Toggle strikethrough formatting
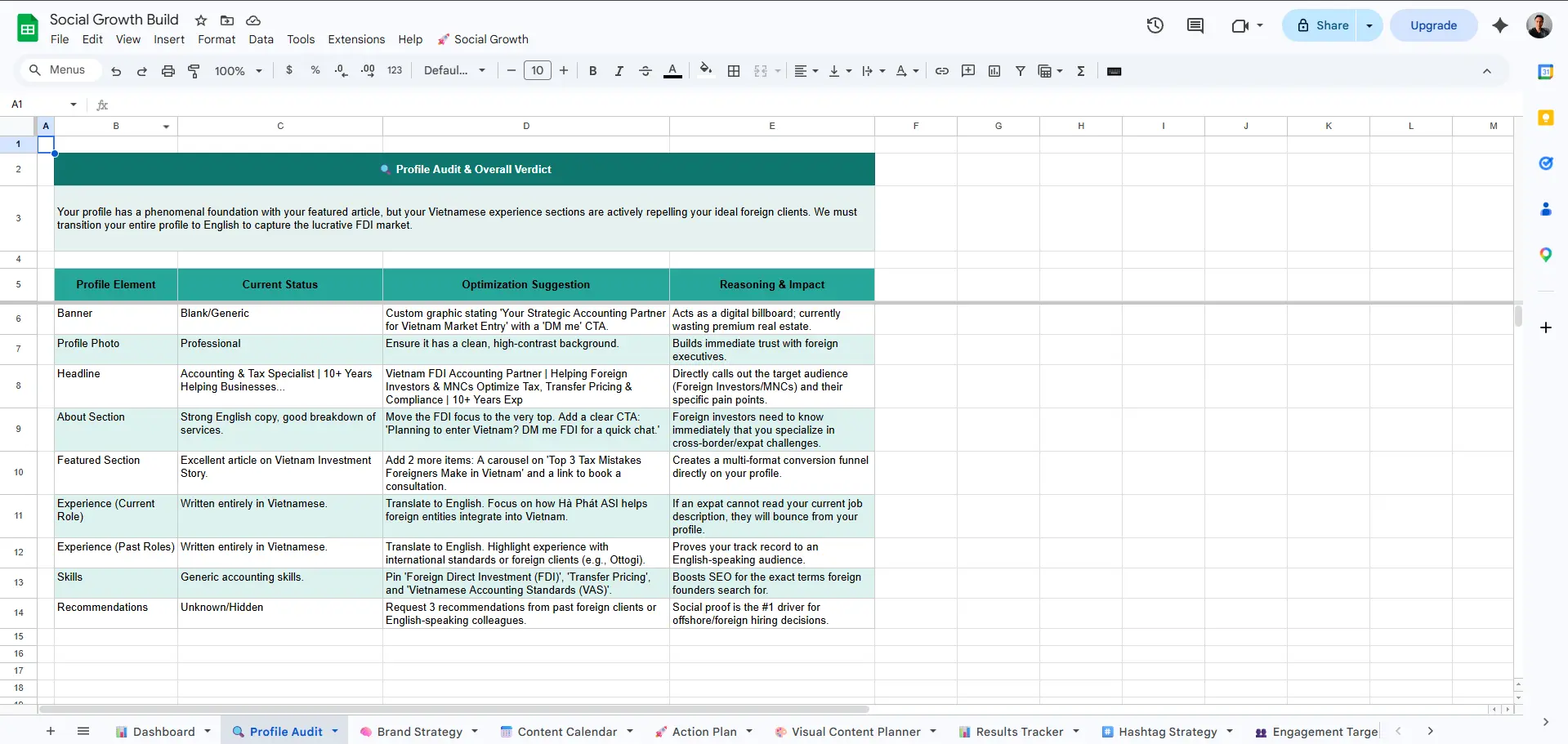The height and width of the screenshot is (744, 1568). pyautogui.click(x=646, y=71)
